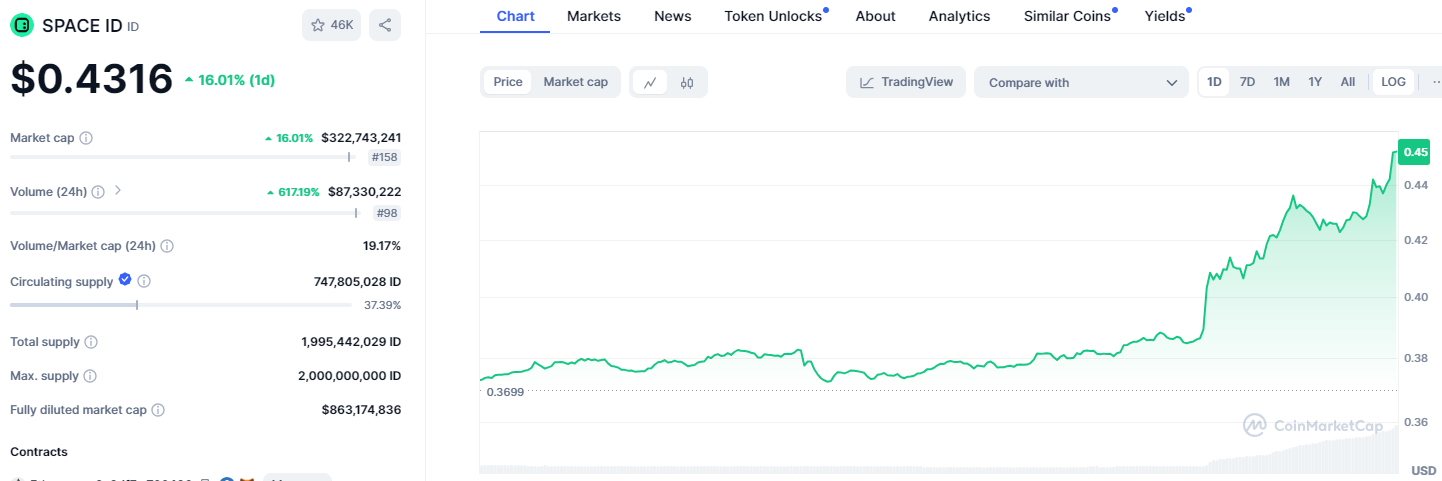Open the News tab

pyautogui.click(x=672, y=16)
